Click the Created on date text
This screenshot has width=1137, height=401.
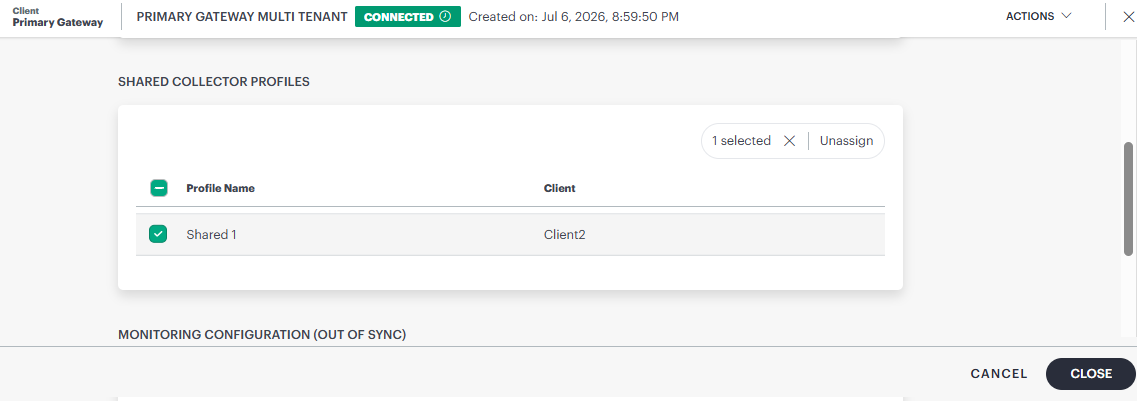click(574, 17)
